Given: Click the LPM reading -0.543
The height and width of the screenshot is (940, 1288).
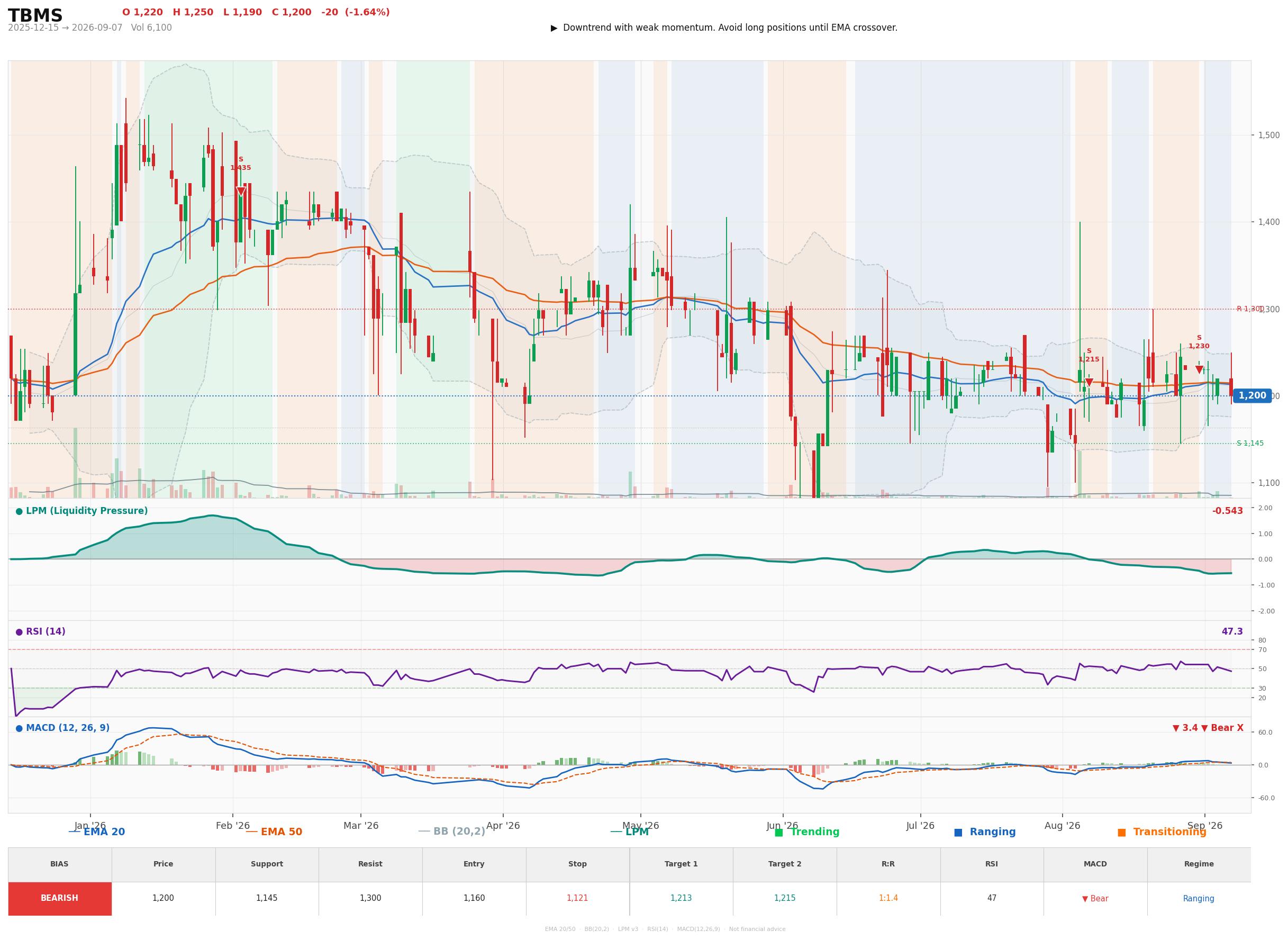Looking at the screenshot, I should pos(1227,511).
